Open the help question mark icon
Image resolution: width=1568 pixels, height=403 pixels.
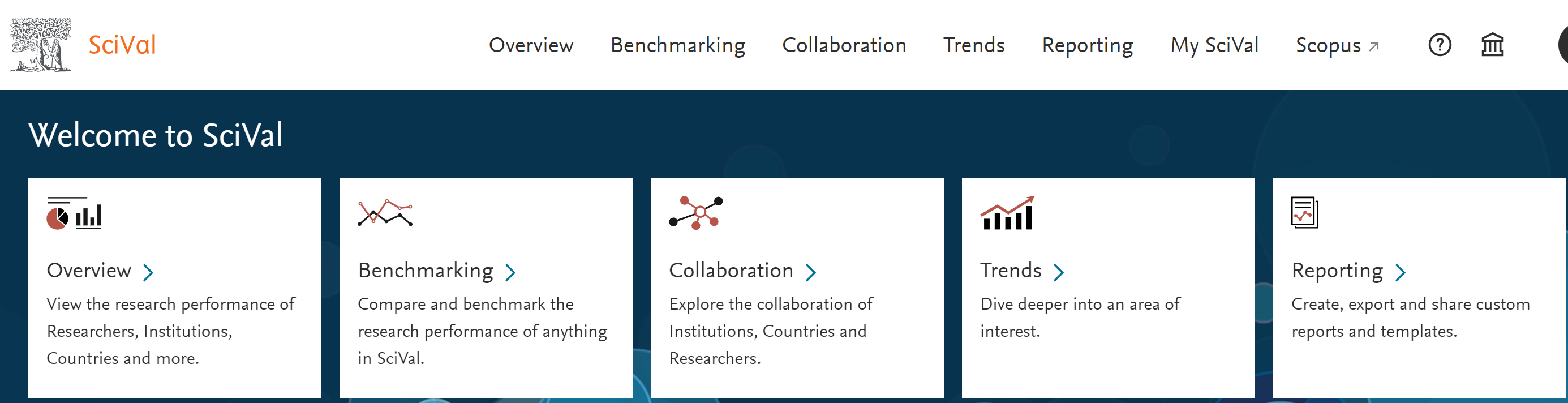click(1440, 45)
